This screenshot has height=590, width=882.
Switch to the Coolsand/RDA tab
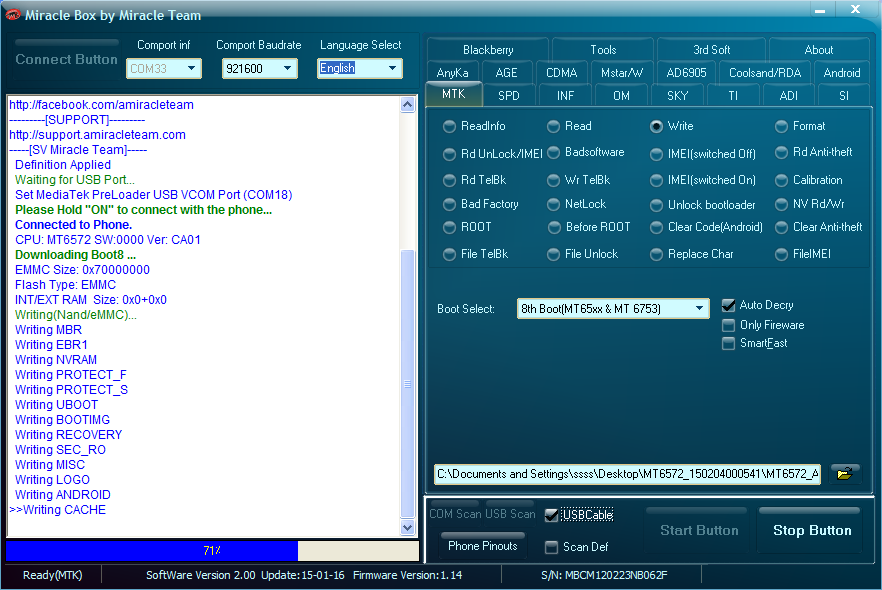click(x=764, y=73)
